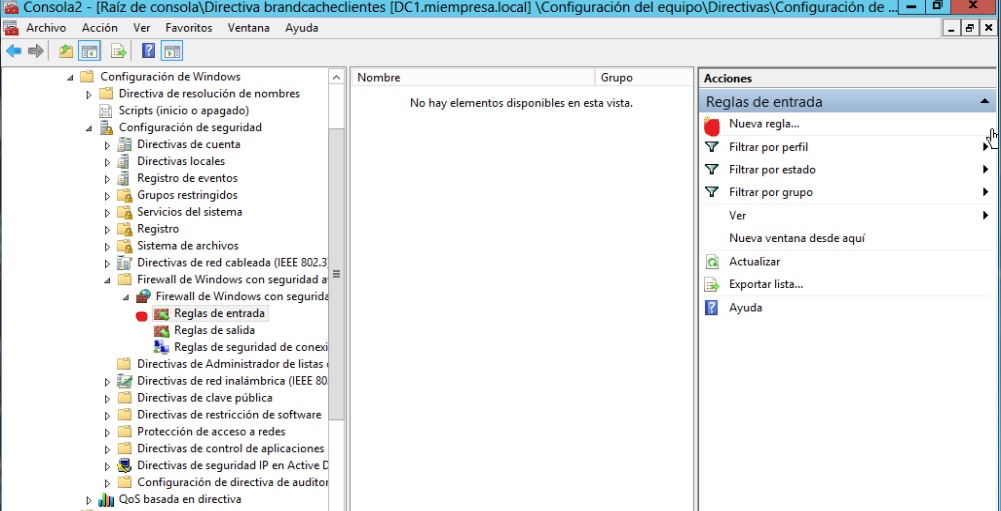The image size is (1001, 511).
Task: Click Show/Hide console tree toolbar icon
Action: point(89,51)
